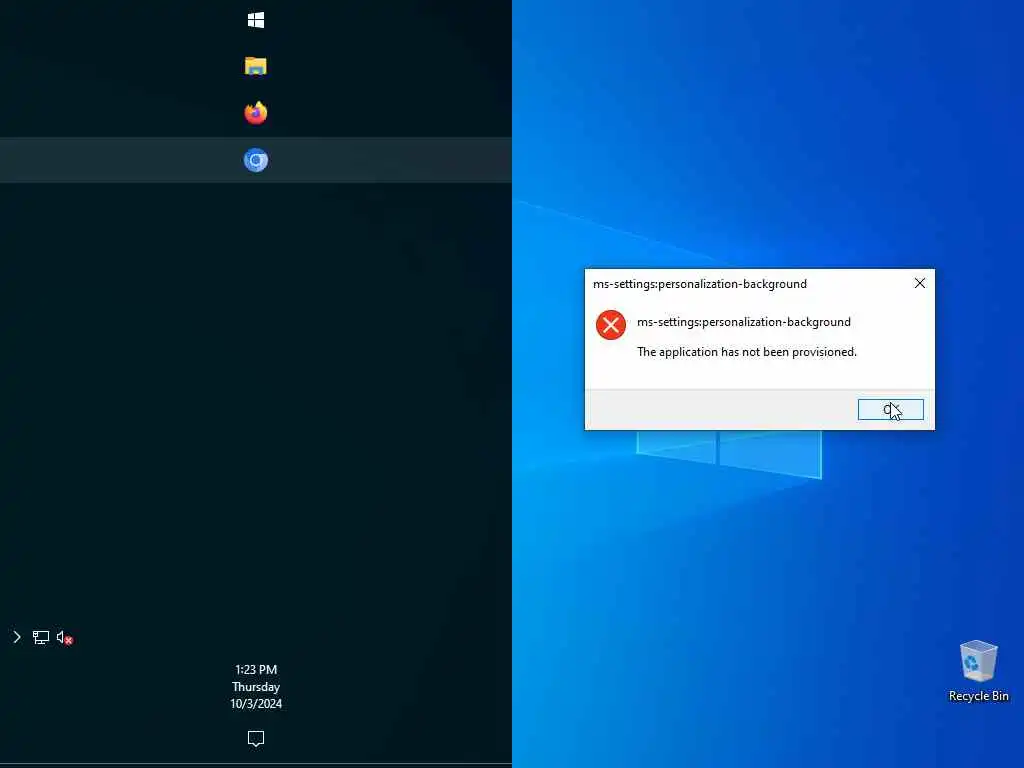The image size is (1024, 768).
Task: Open the network status tray icon
Action: pyautogui.click(x=41, y=637)
